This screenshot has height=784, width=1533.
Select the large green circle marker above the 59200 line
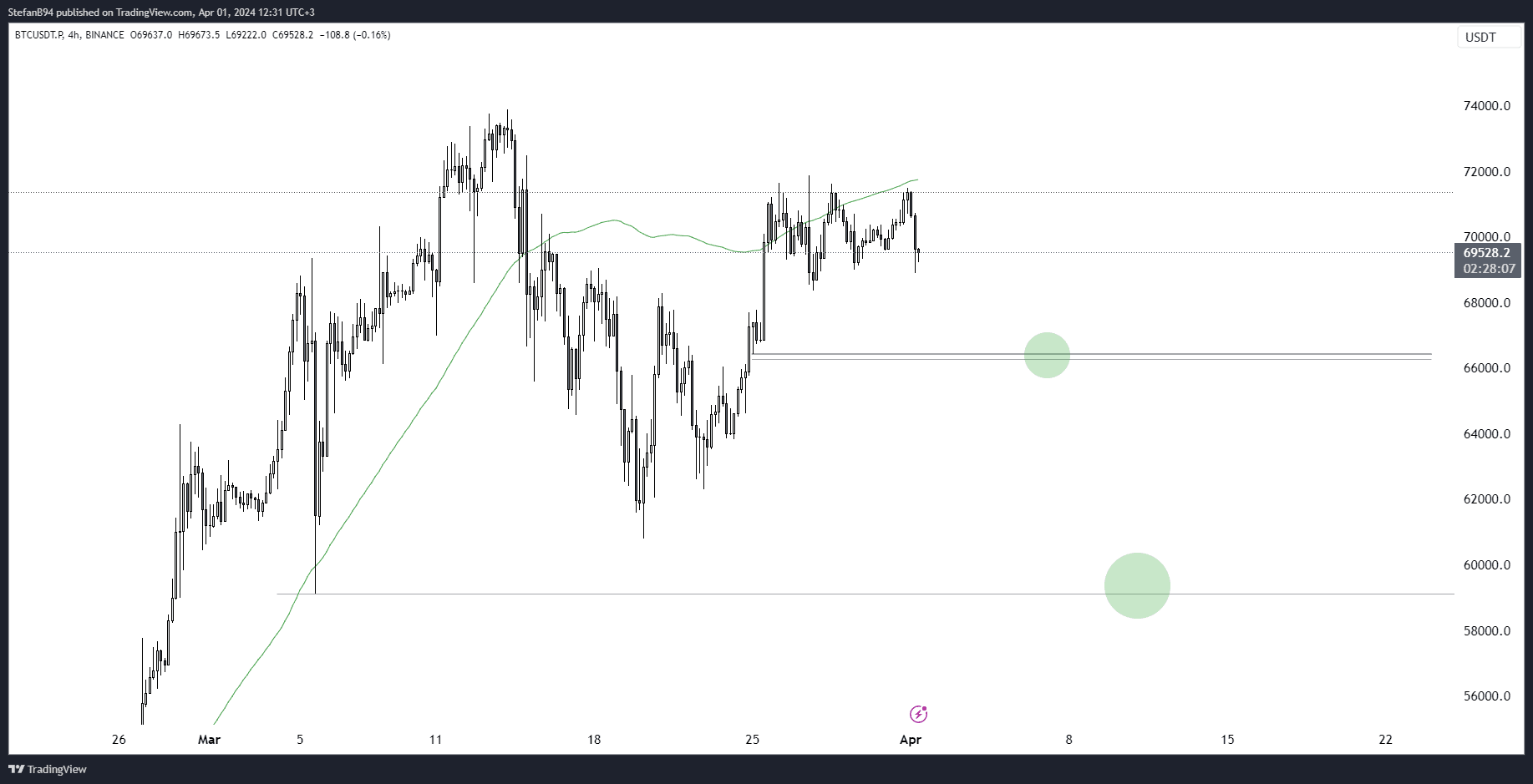1137,584
